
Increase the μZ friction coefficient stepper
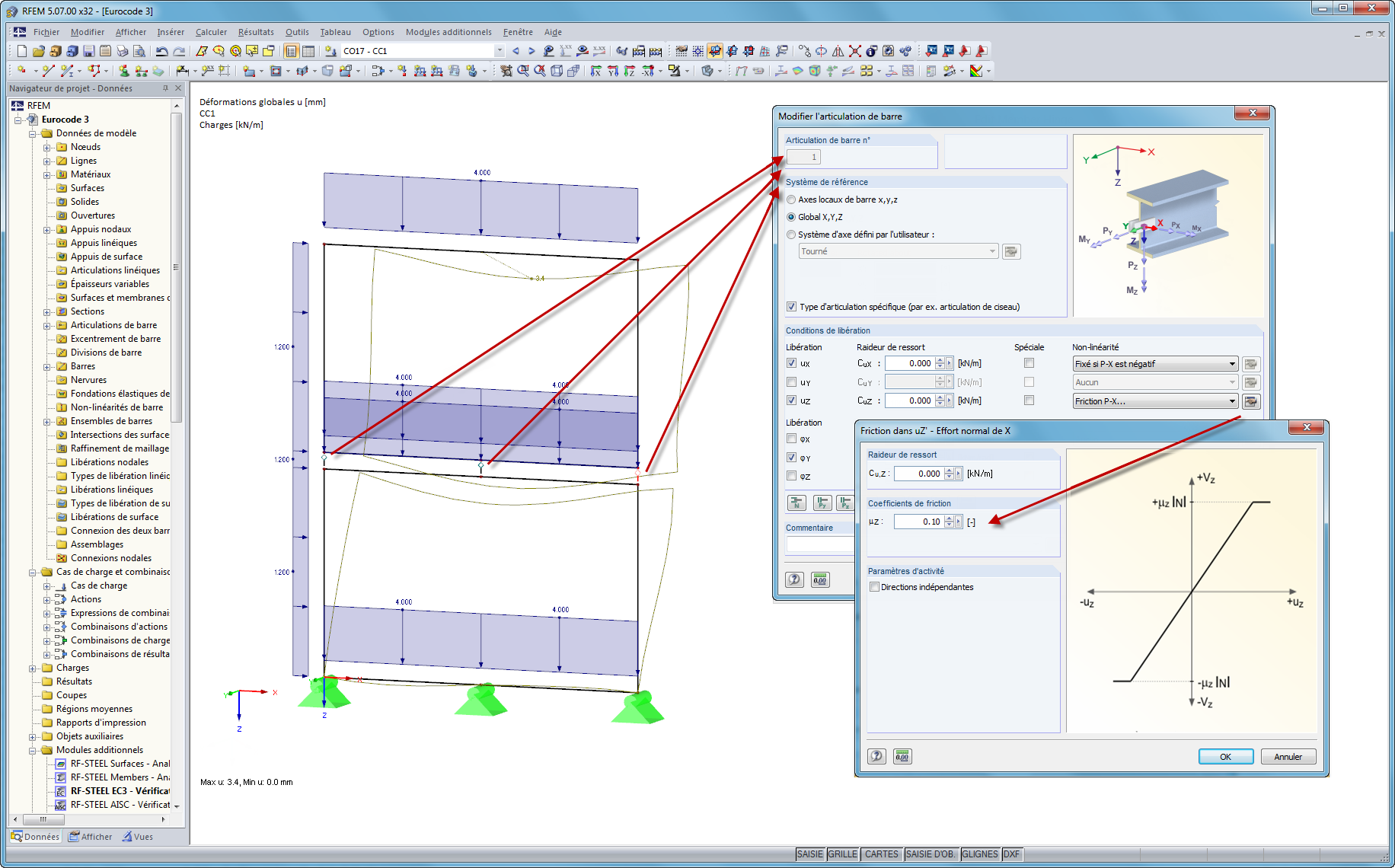coord(950,519)
